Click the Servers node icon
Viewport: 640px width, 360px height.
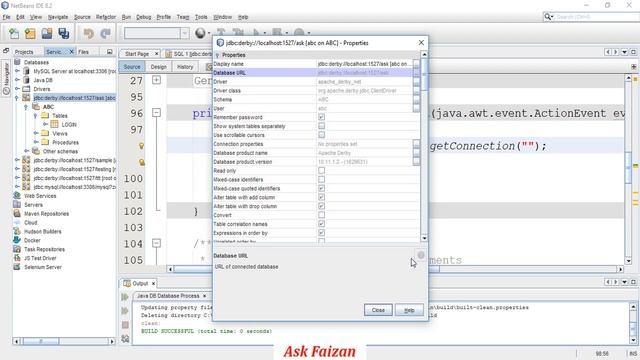pyautogui.click(x=17, y=204)
